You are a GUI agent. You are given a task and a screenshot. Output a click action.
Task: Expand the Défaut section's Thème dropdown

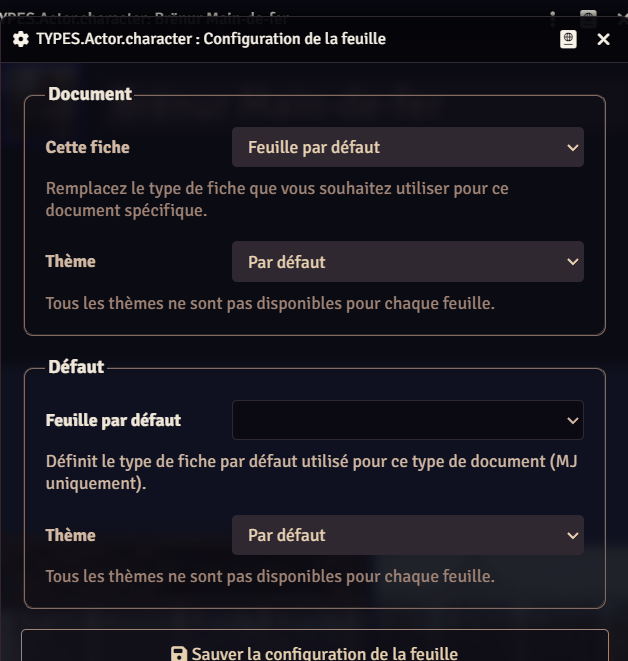tap(408, 535)
